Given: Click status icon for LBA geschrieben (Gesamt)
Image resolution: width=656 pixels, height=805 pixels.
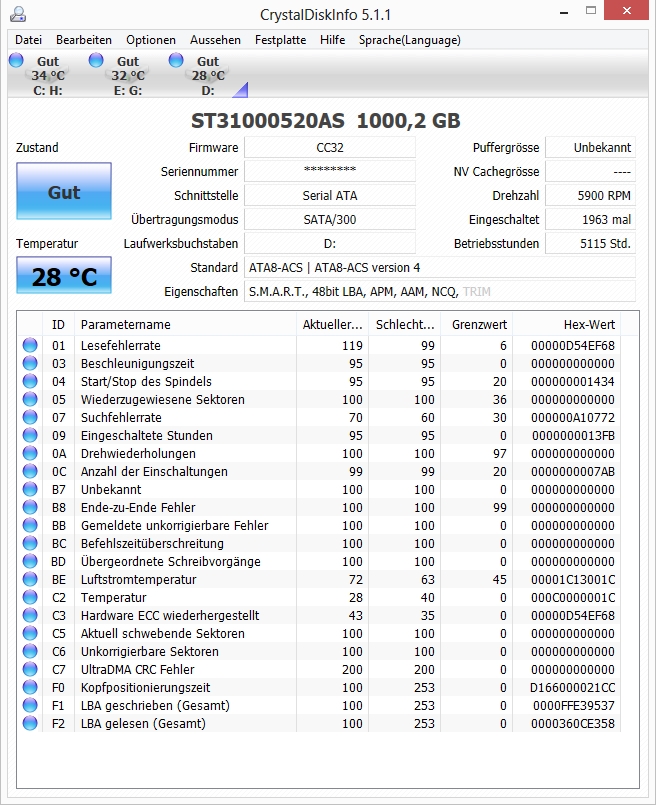Looking at the screenshot, I should pyautogui.click(x=30, y=705).
